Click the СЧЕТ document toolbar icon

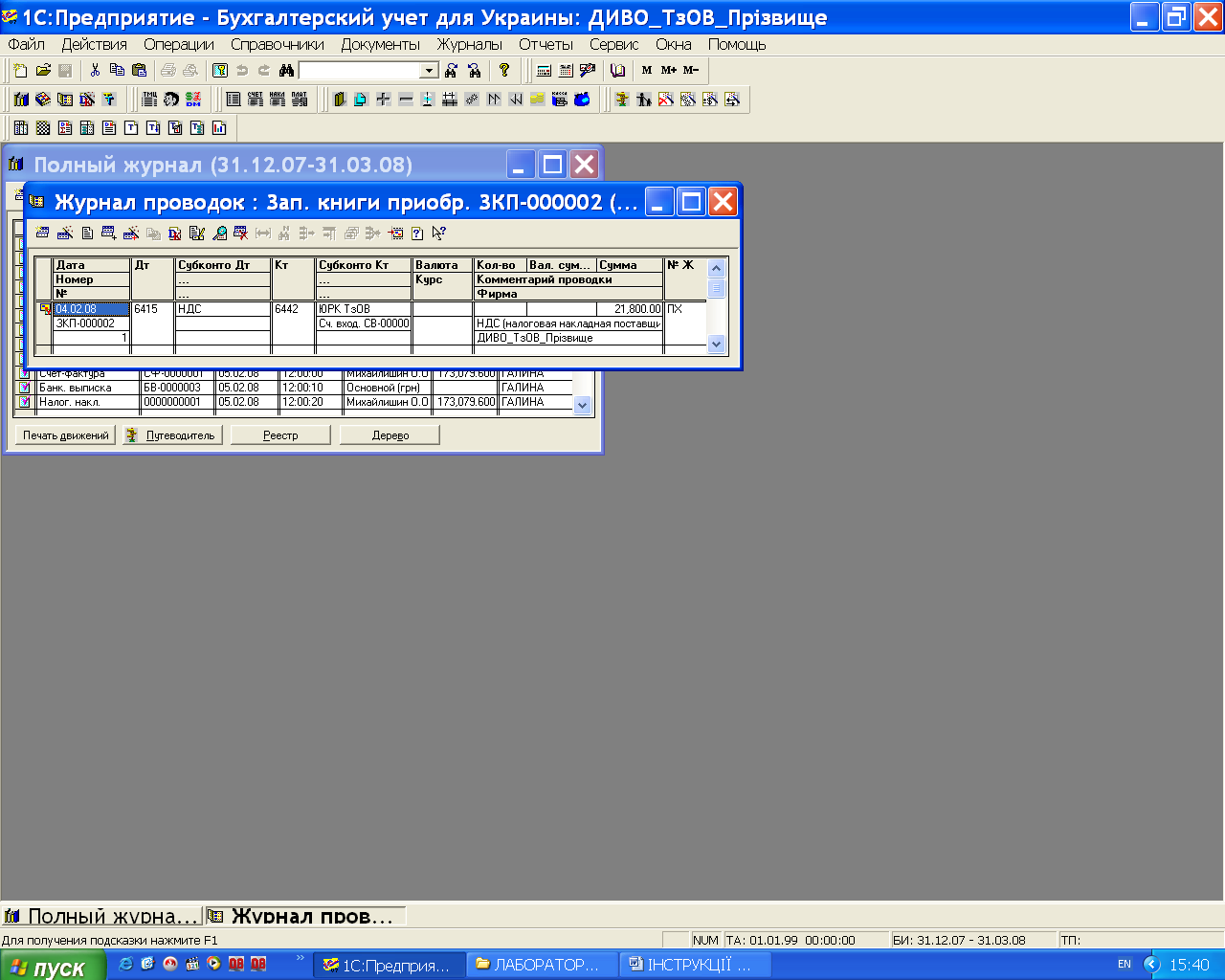point(255,99)
